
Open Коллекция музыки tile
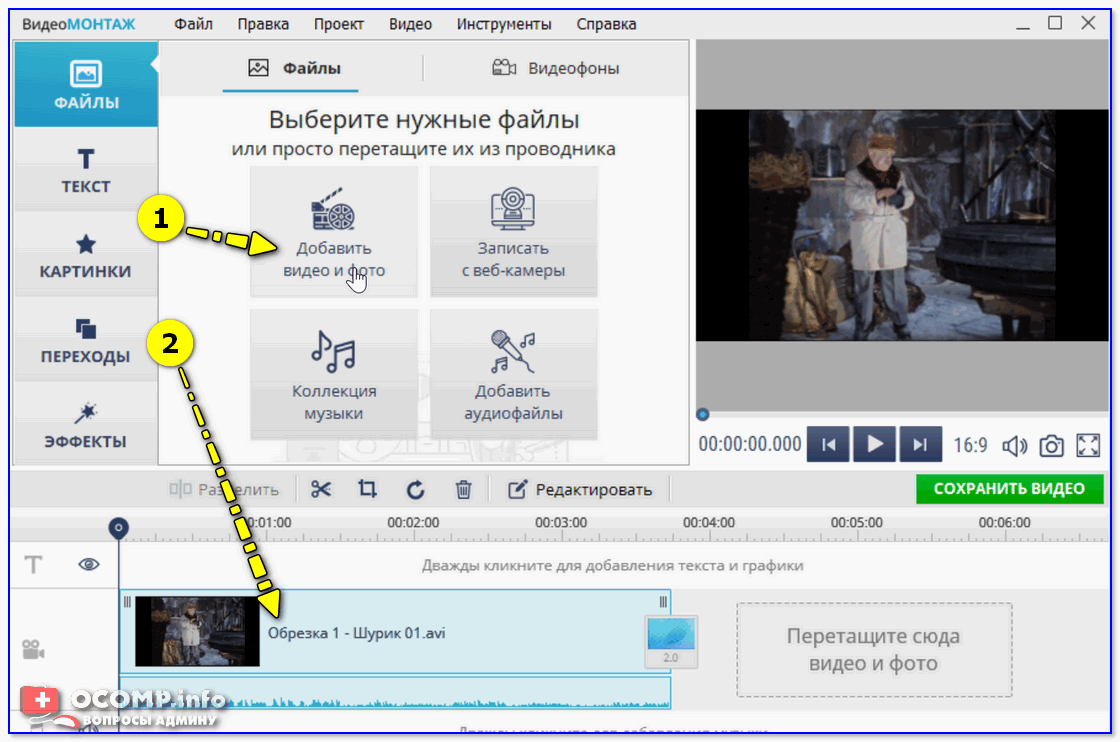[x=334, y=374]
